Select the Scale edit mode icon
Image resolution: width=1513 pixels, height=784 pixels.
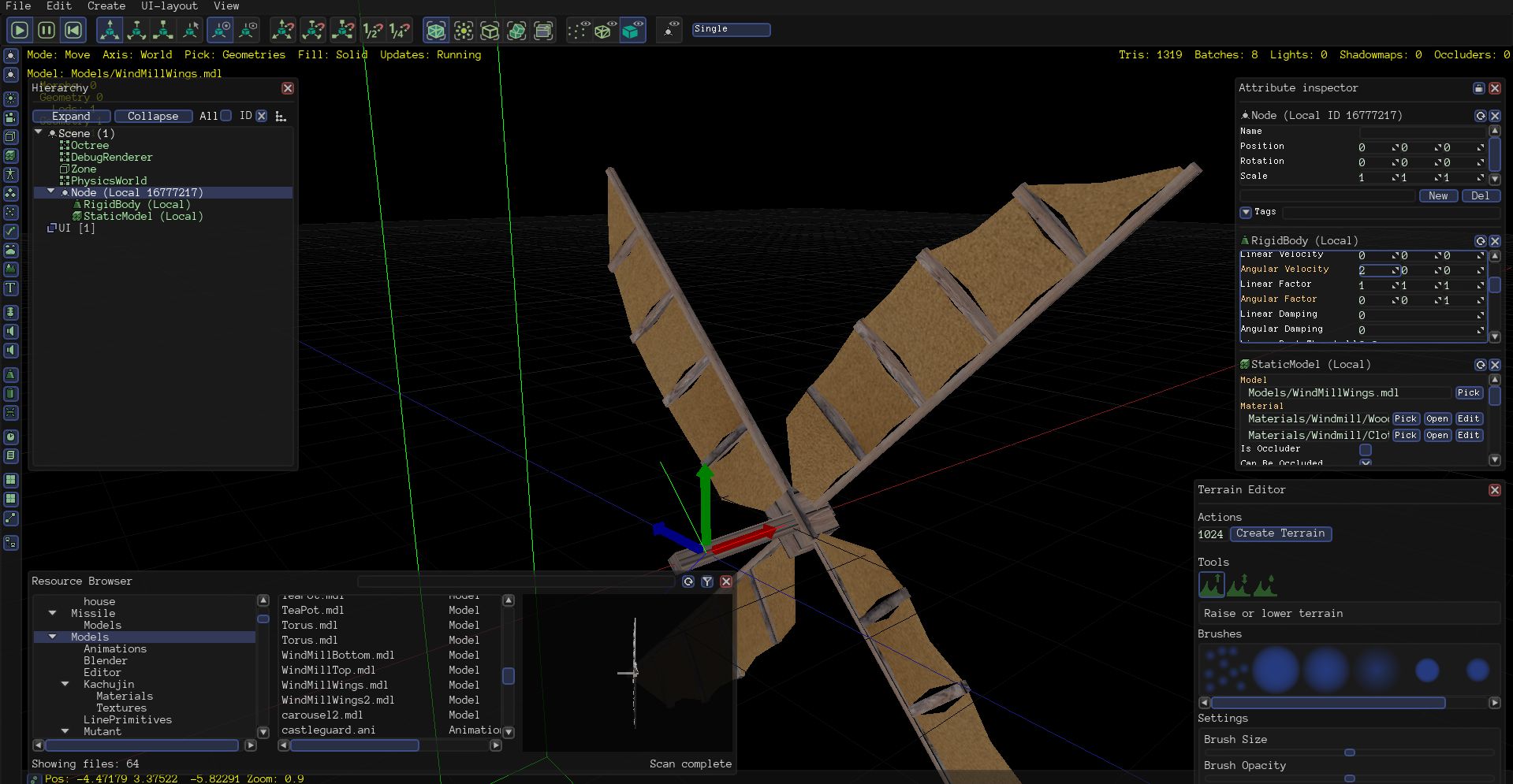[x=163, y=30]
